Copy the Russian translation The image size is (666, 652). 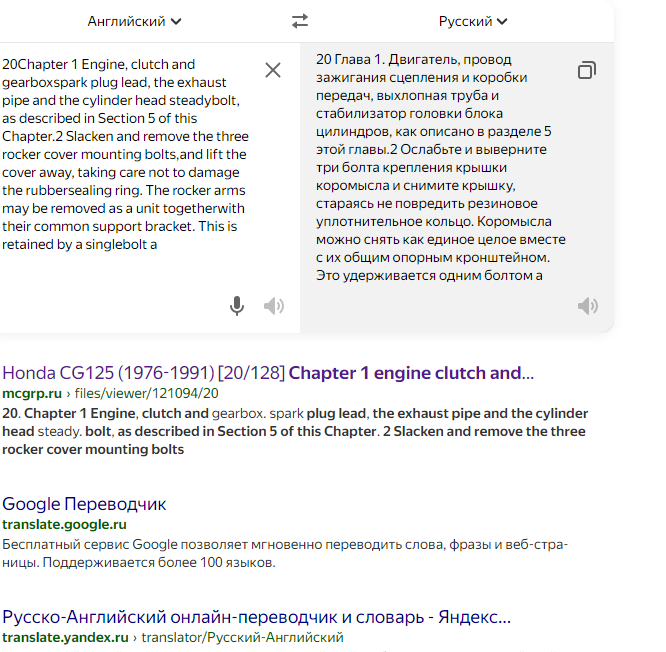coord(587,70)
